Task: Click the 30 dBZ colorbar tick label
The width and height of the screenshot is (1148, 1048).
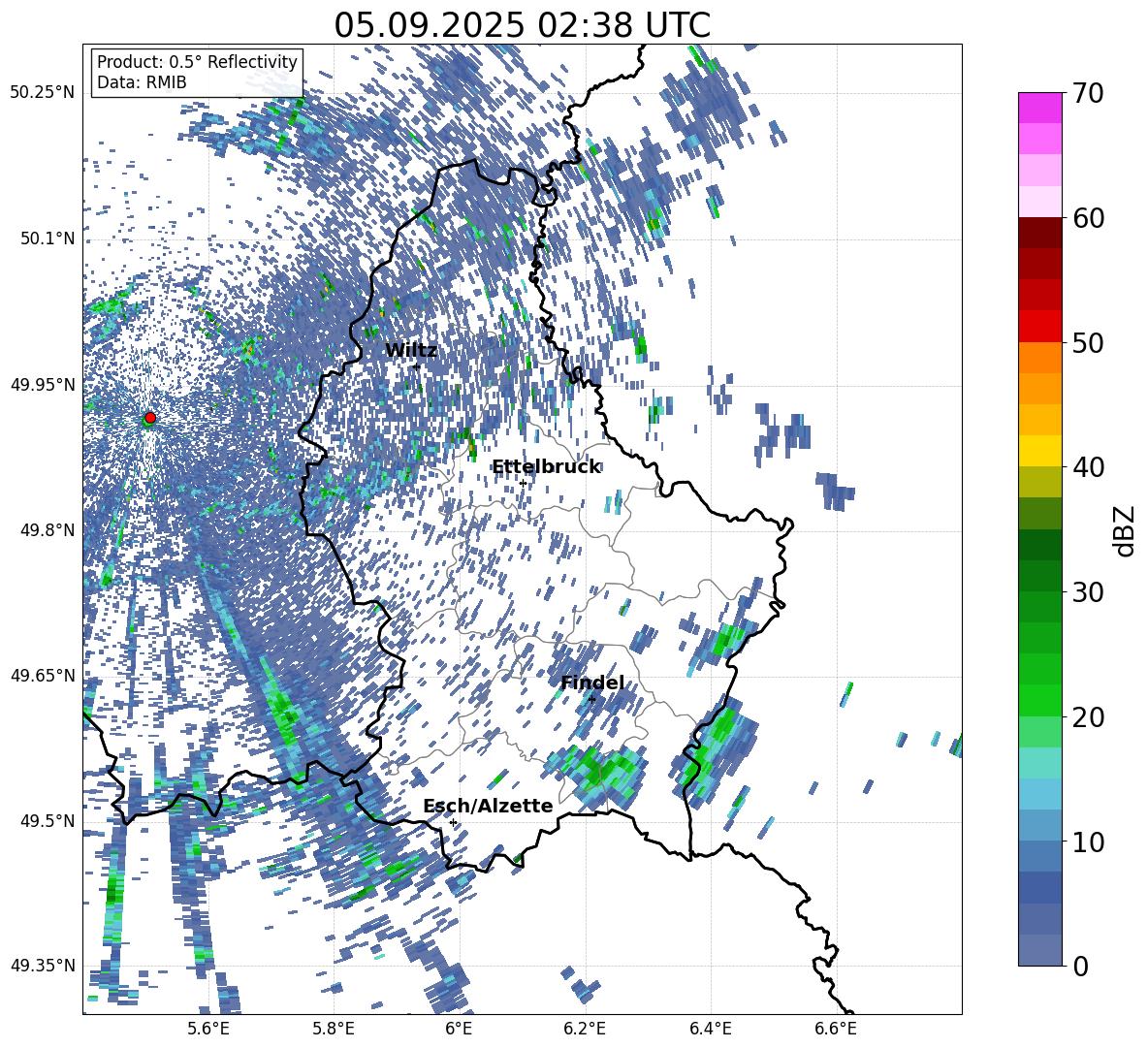Action: [x=1088, y=591]
